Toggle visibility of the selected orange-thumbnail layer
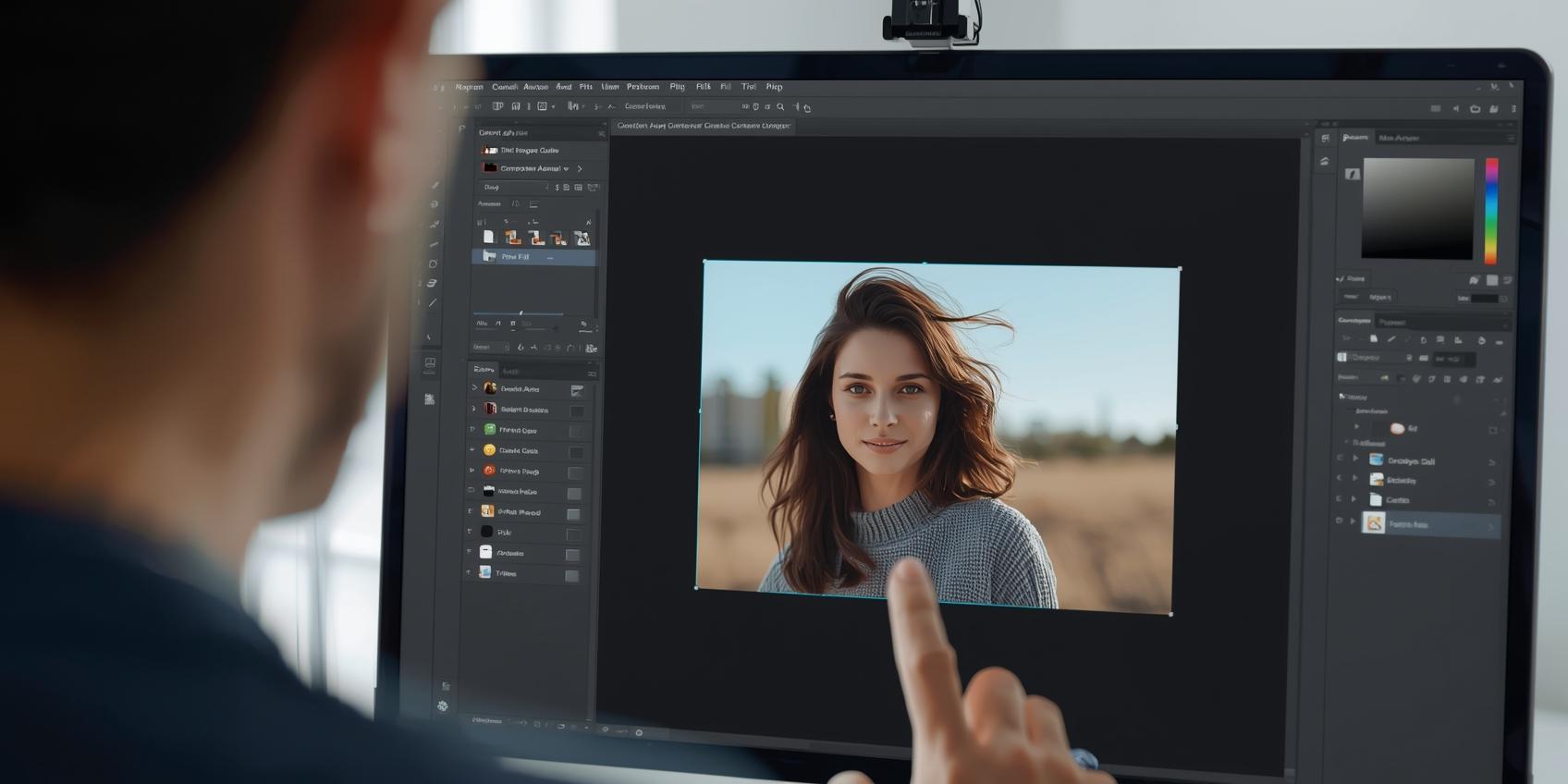The height and width of the screenshot is (784, 1568). (x=1339, y=521)
